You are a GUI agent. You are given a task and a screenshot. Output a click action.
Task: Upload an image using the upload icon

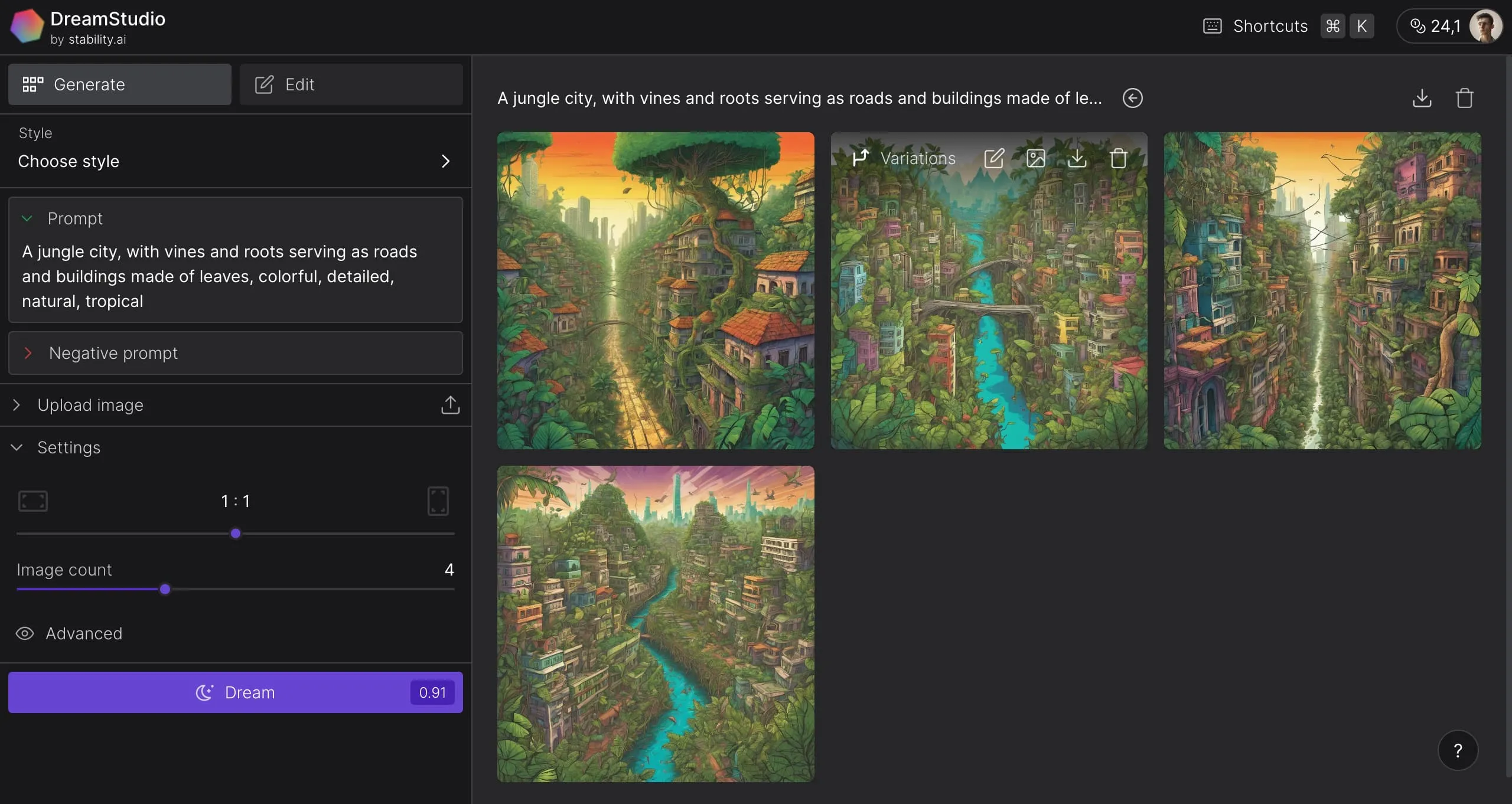[450, 405]
